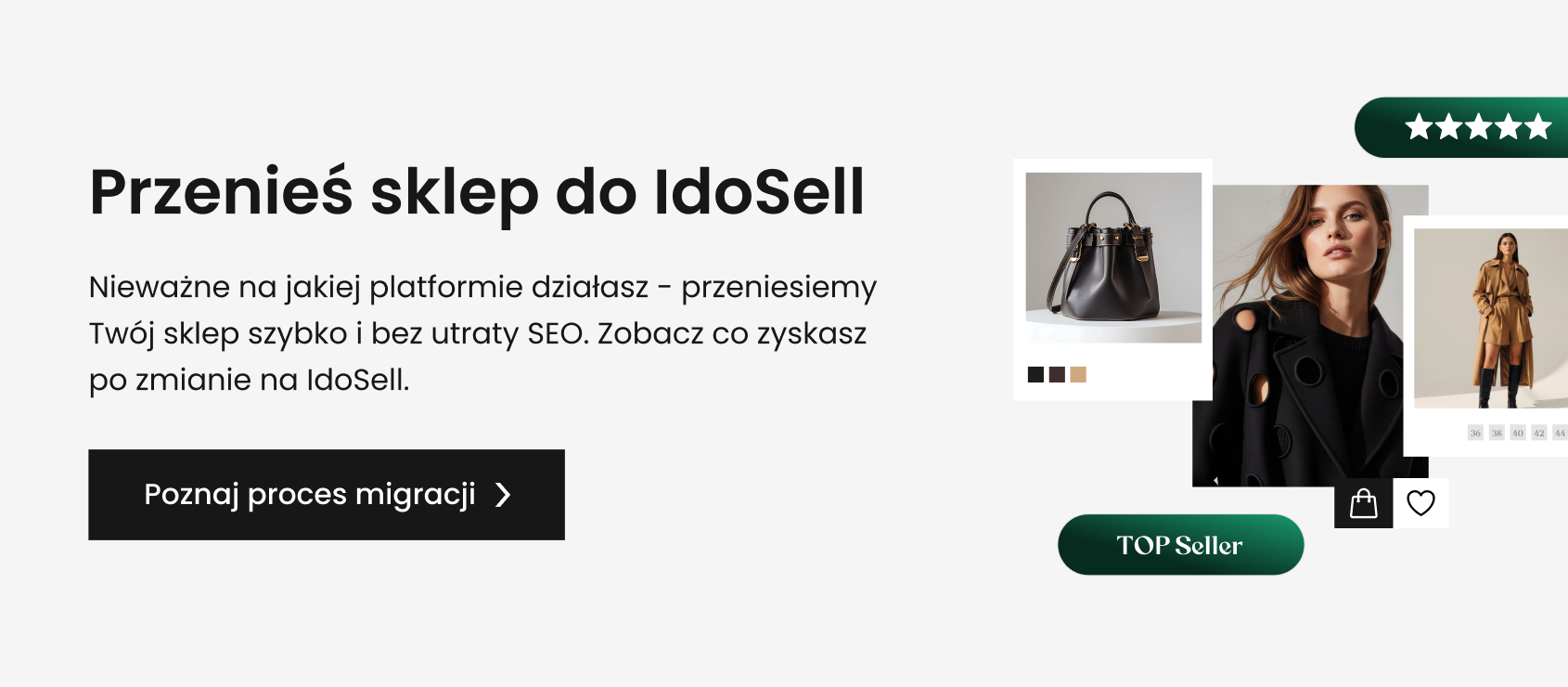Select size 36 chip
This screenshot has height=687, width=1568.
click(x=1475, y=433)
